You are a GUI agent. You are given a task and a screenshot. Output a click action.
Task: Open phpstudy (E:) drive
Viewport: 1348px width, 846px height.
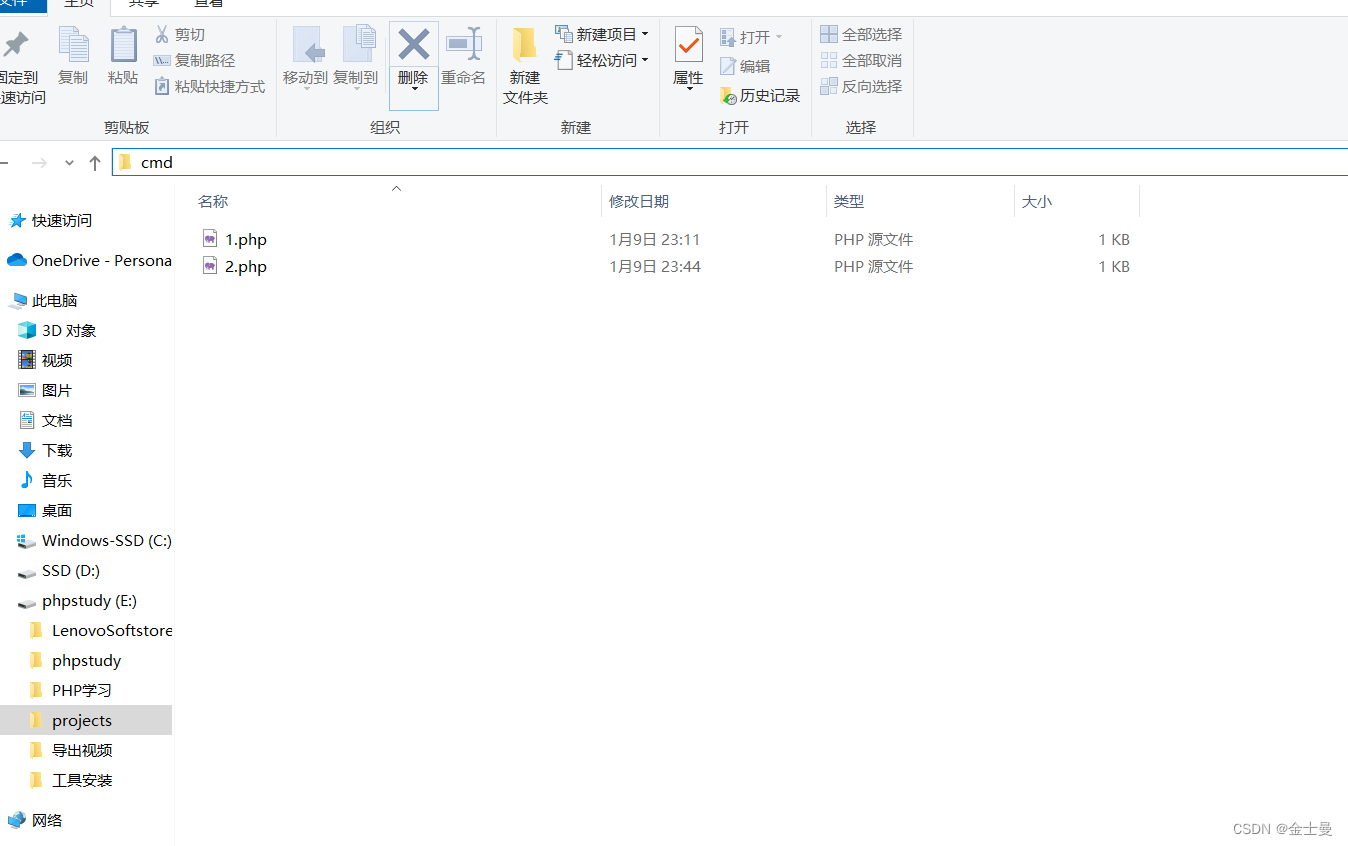89,601
